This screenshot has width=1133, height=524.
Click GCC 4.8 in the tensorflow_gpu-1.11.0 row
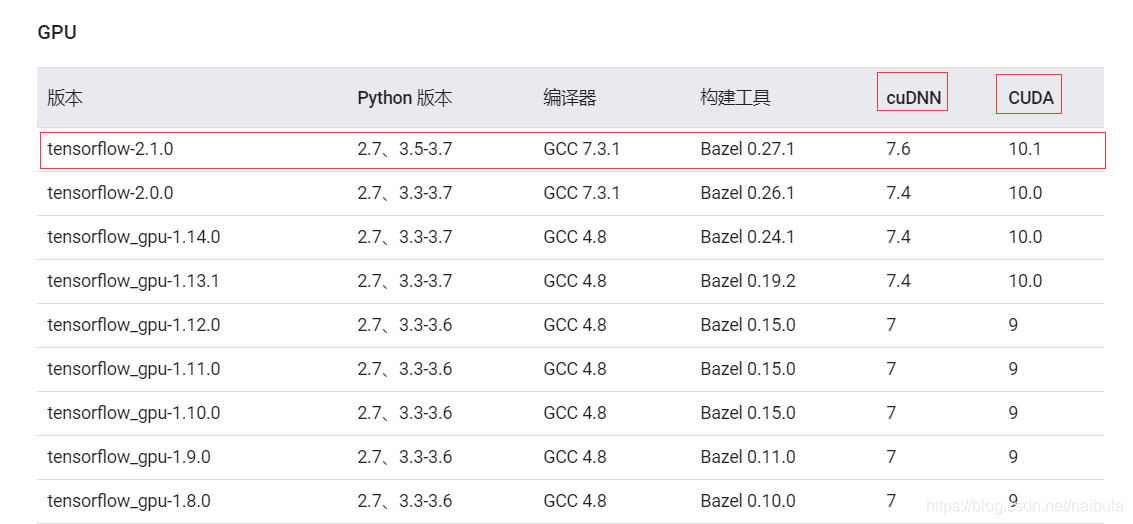point(574,369)
